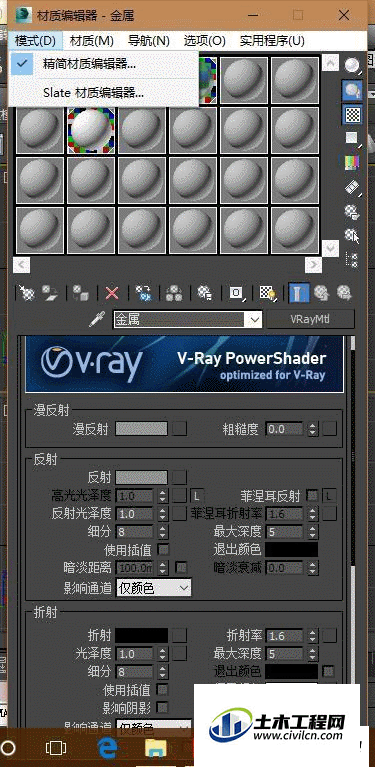Enable the 菲涅耳反射 checkbox

pos(311,496)
